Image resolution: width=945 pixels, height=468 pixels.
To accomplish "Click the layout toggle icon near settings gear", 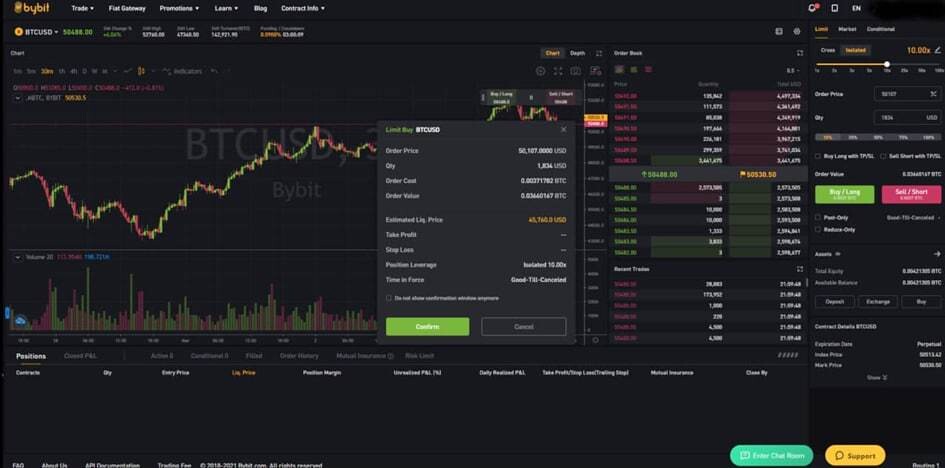I will pos(779,31).
